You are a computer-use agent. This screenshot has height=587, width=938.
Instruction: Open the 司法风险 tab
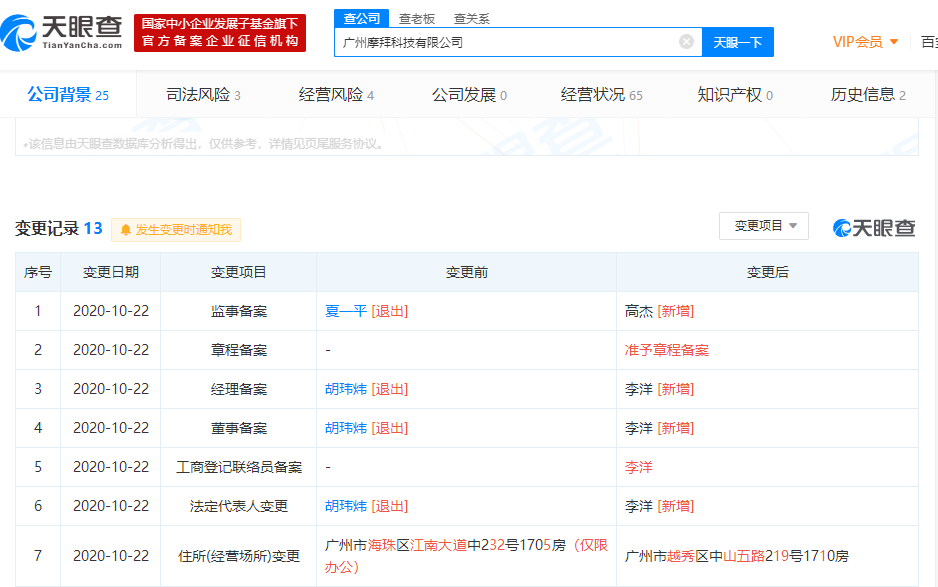click(x=203, y=95)
